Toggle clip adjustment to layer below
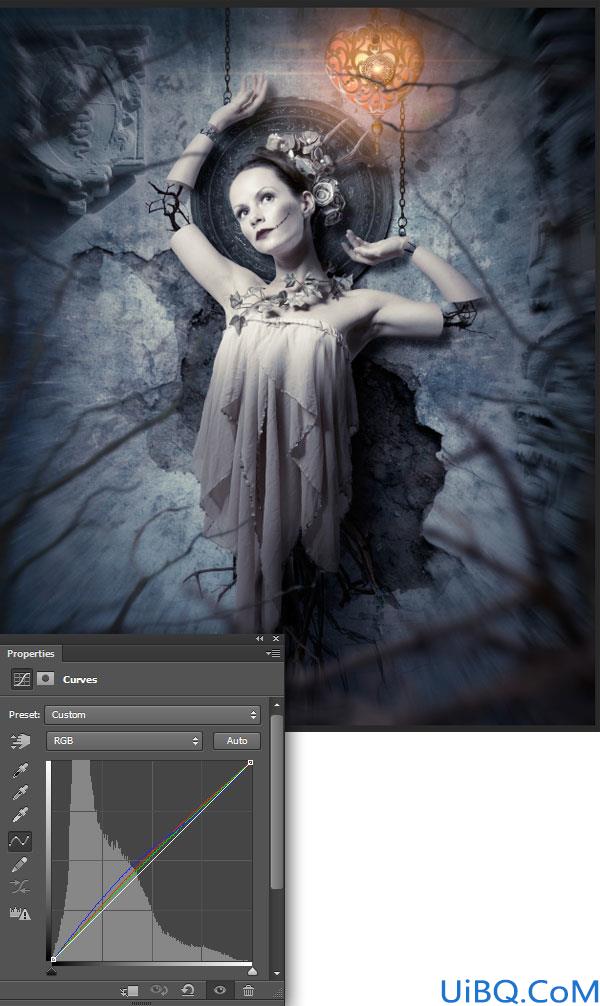Image resolution: width=600 pixels, height=1006 pixels. (x=129, y=991)
